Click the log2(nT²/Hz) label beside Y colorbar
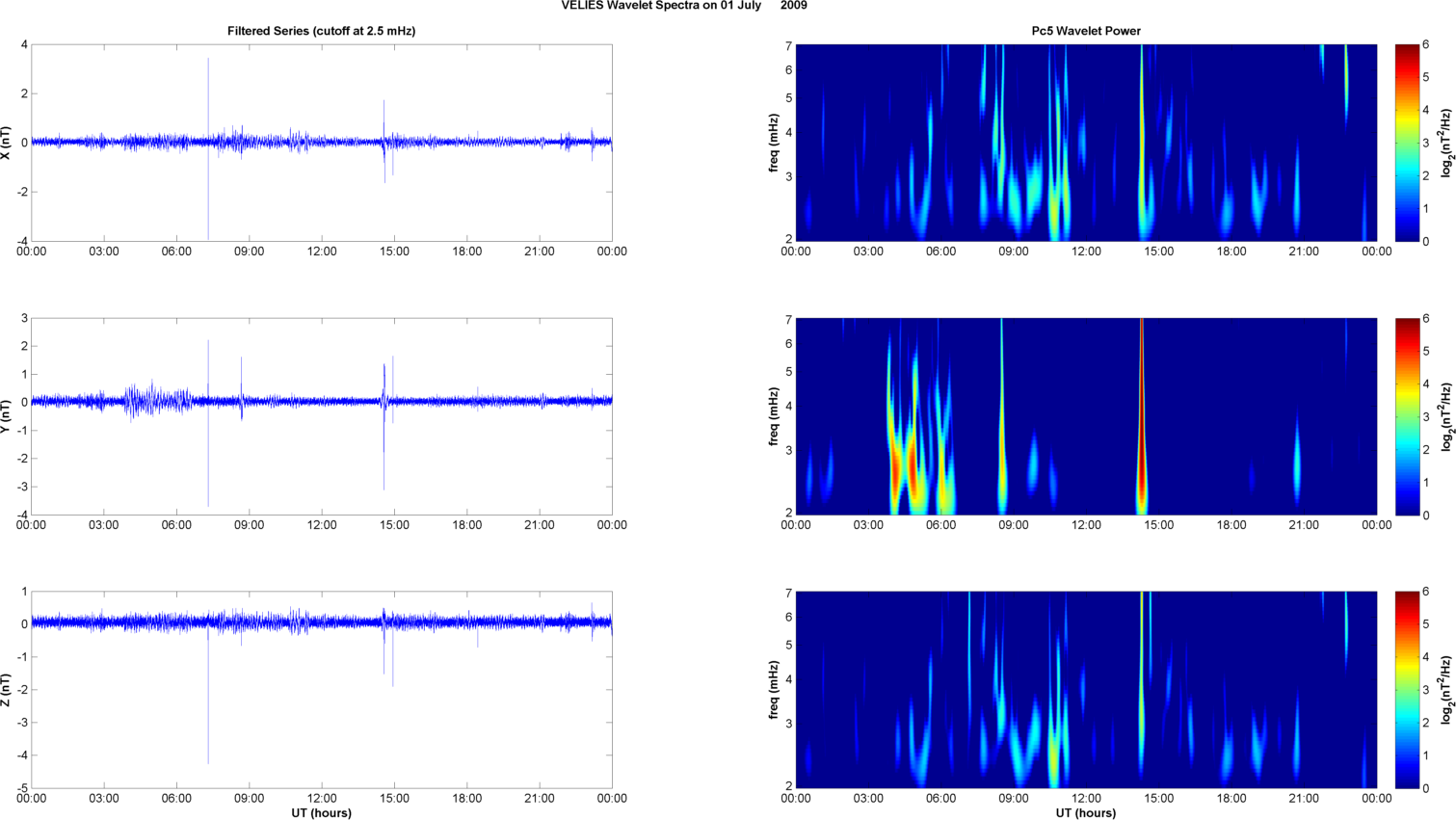 pos(1446,416)
